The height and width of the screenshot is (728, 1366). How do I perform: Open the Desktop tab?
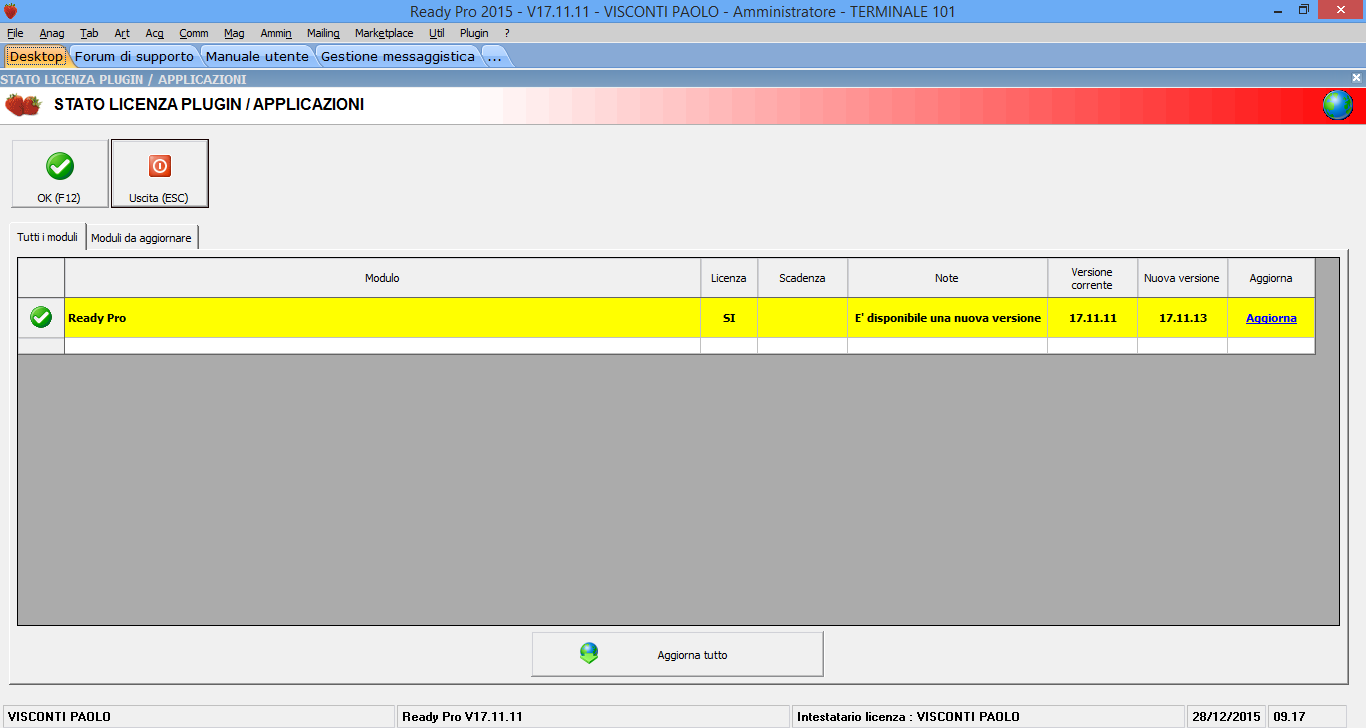(36, 56)
